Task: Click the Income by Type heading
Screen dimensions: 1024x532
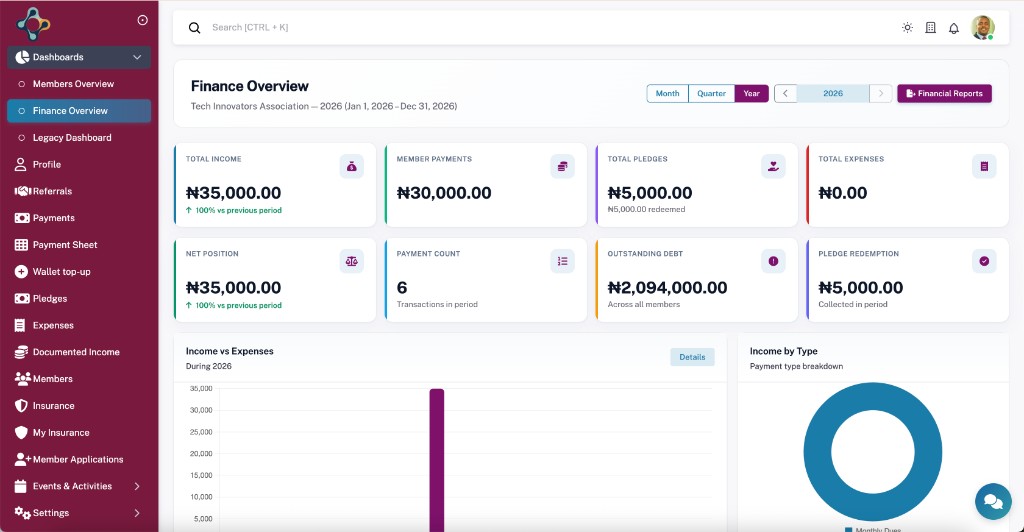Action: pyautogui.click(x=784, y=351)
